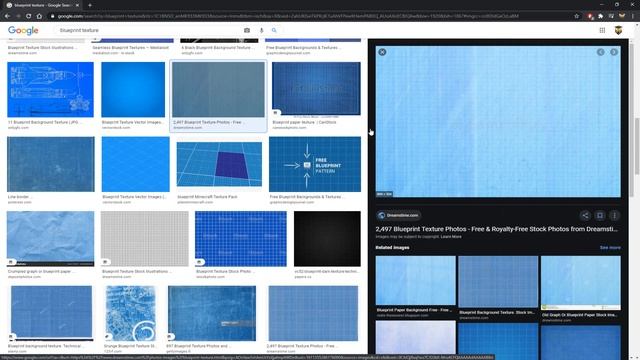The width and height of the screenshot is (640, 360).
Task: Close the Blueprint texture tab
Action: 77,5
